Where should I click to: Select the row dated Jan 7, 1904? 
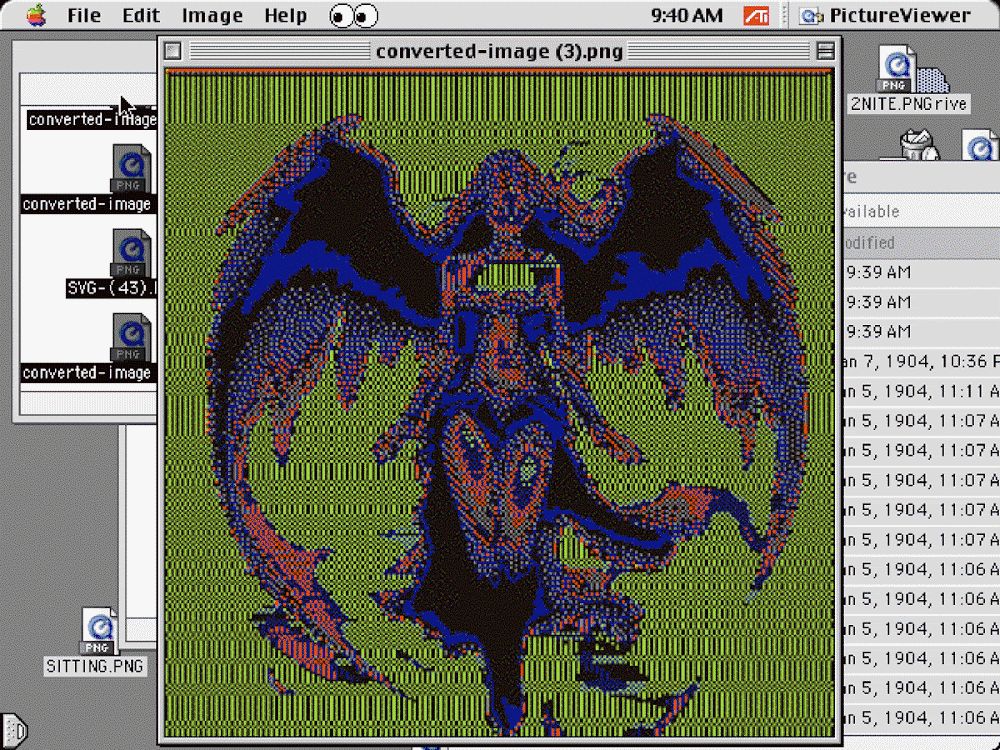[920, 361]
